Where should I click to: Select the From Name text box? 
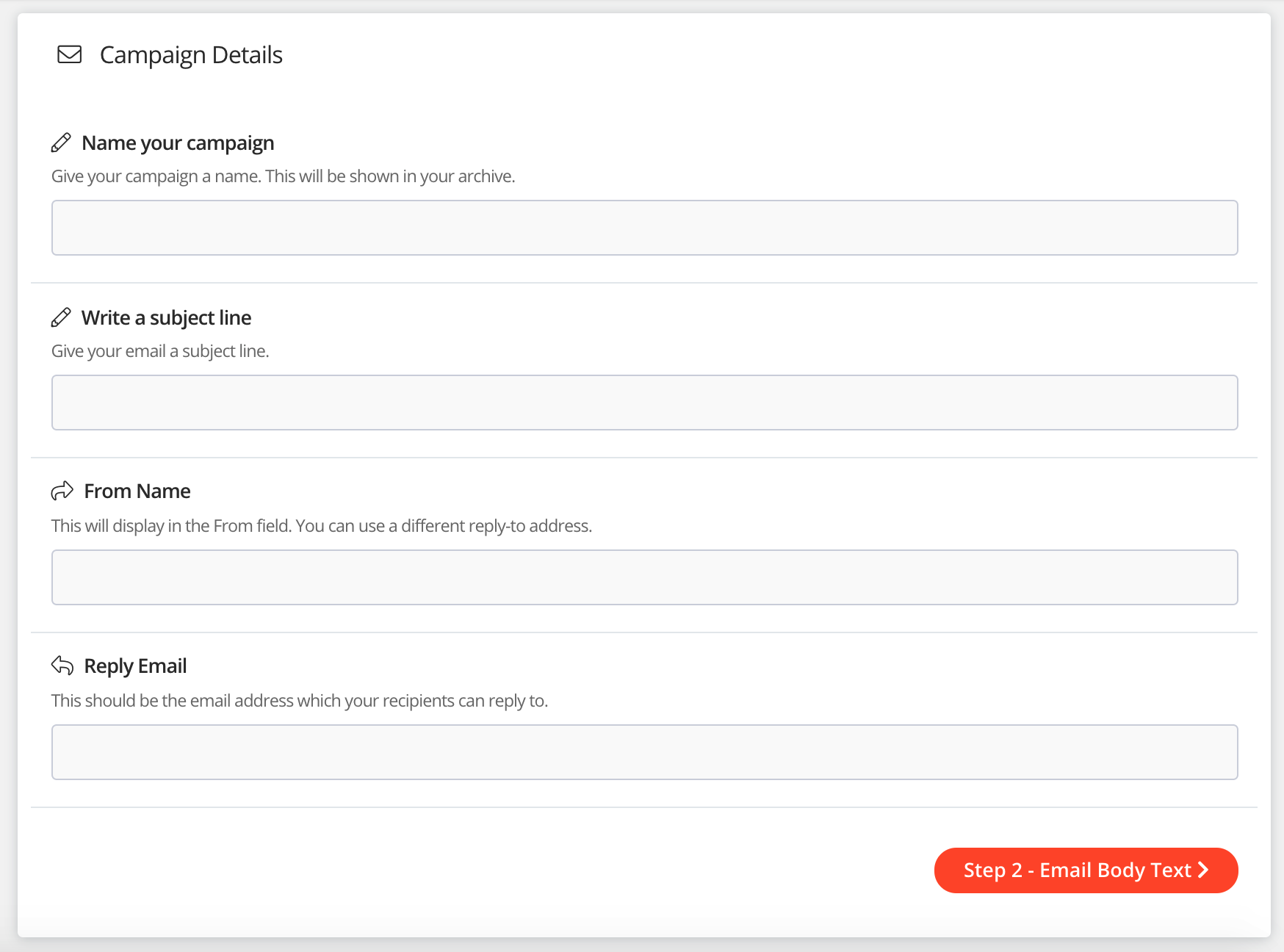(x=645, y=577)
